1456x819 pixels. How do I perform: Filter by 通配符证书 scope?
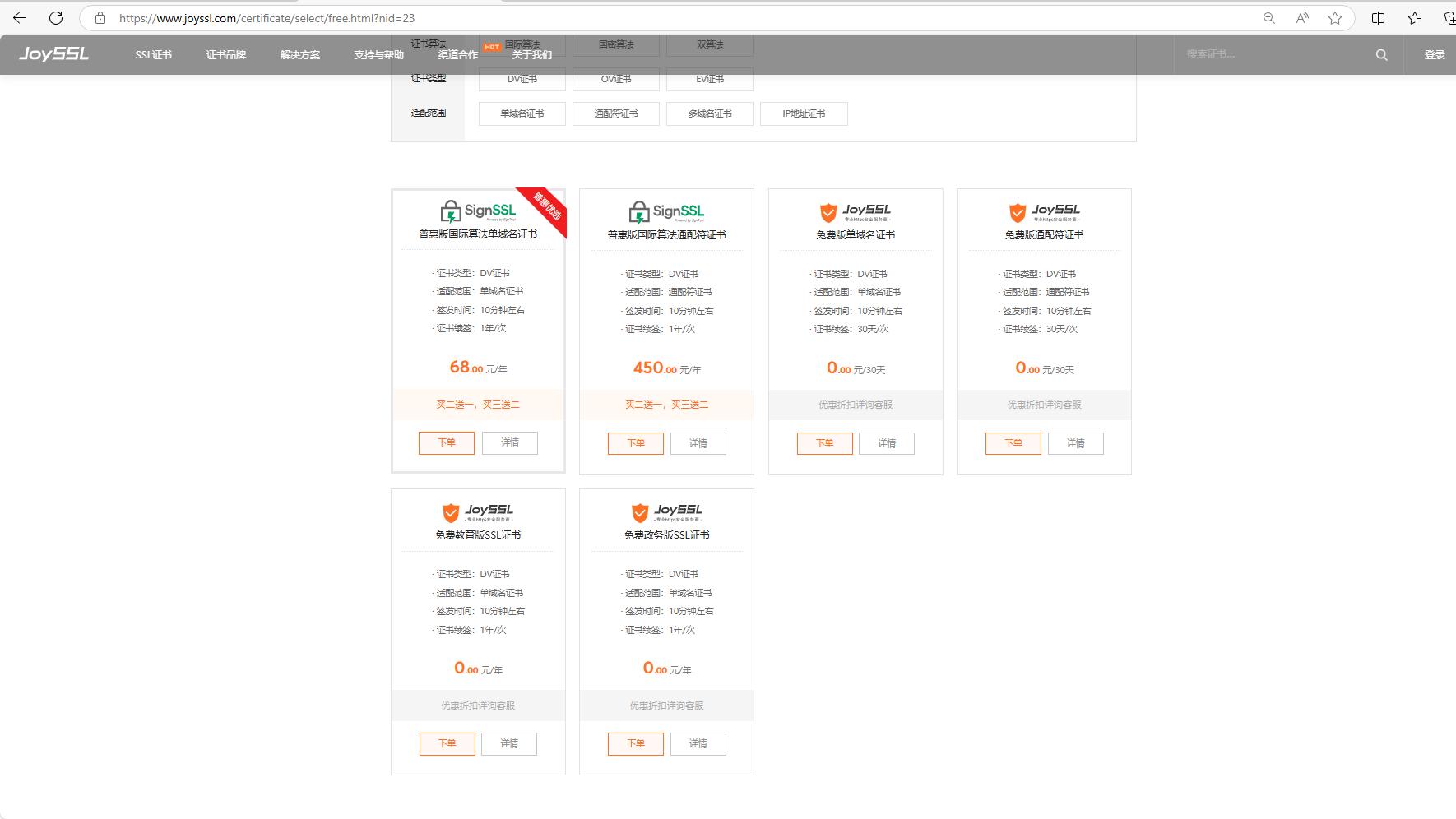pyautogui.click(x=616, y=113)
